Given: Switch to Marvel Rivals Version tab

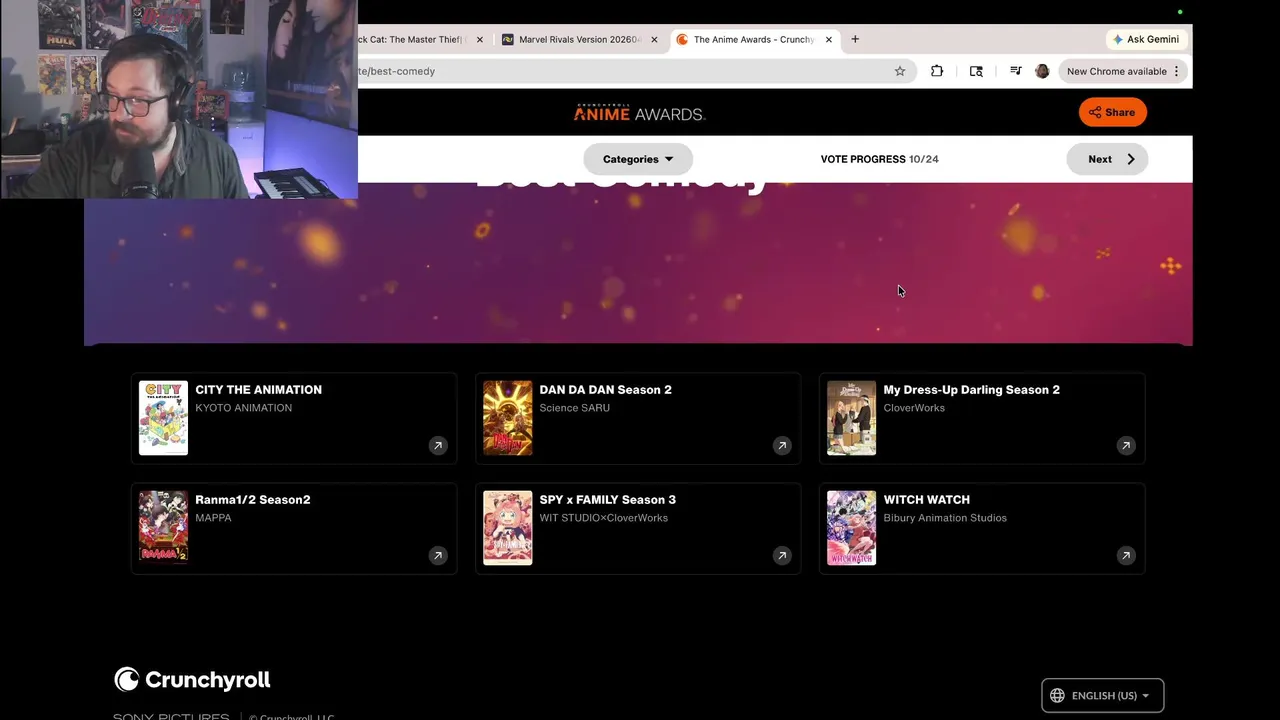Looking at the screenshot, I should click(580, 40).
